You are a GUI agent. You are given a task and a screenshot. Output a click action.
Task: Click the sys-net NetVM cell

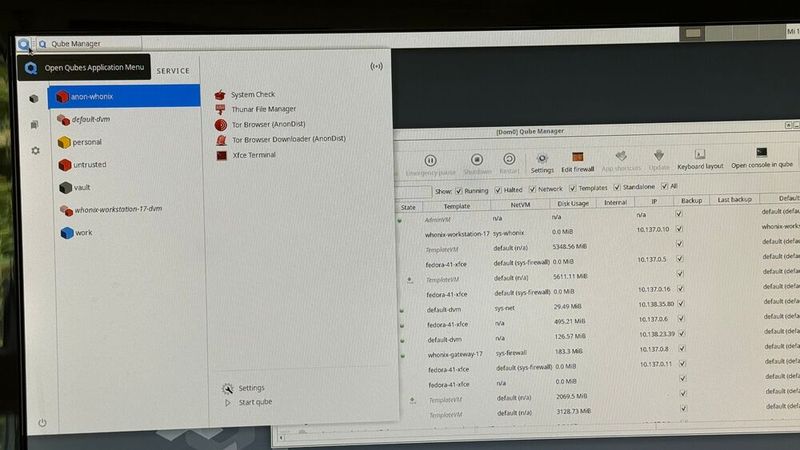click(505, 308)
